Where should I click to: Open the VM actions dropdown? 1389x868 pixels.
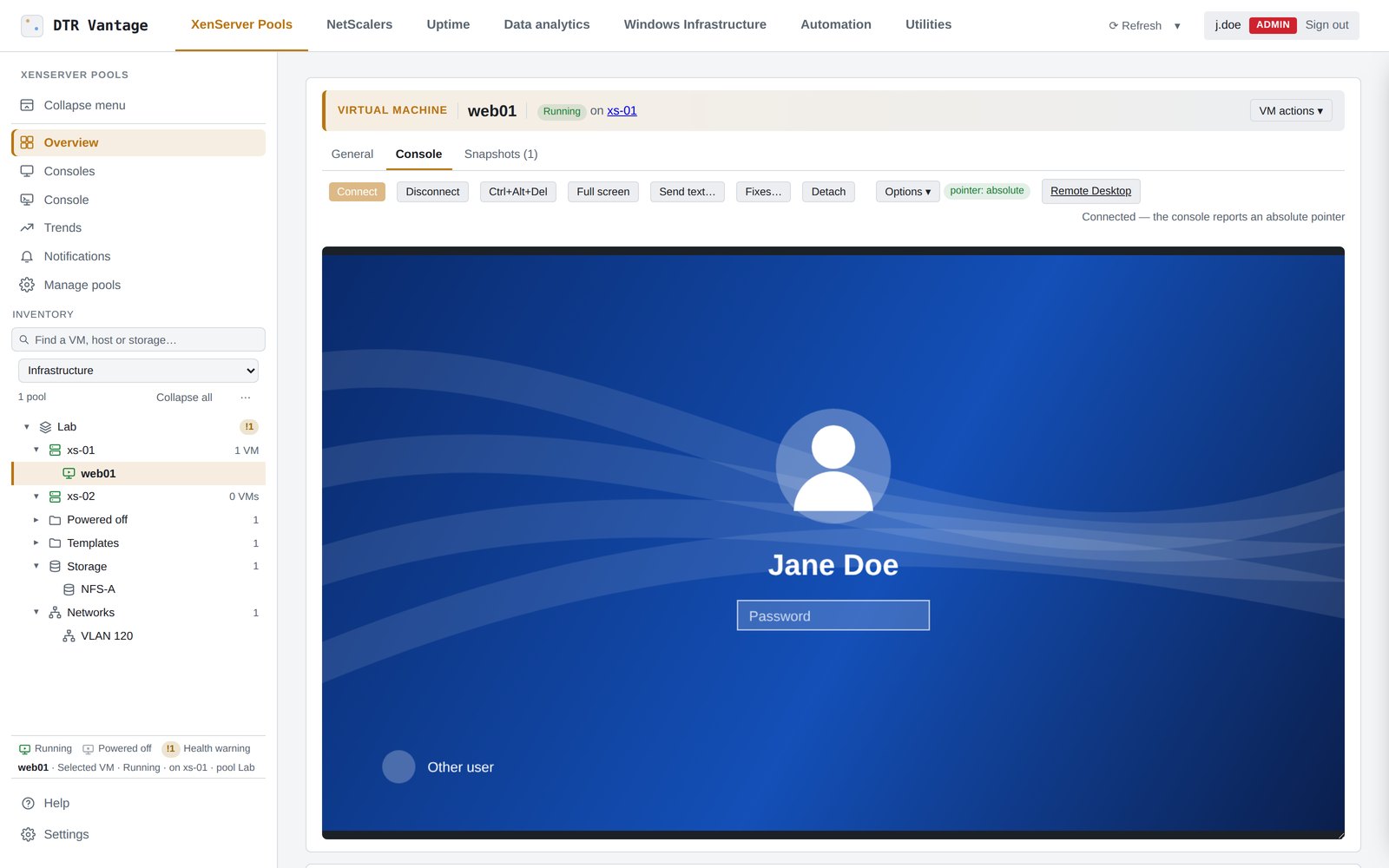(x=1291, y=110)
